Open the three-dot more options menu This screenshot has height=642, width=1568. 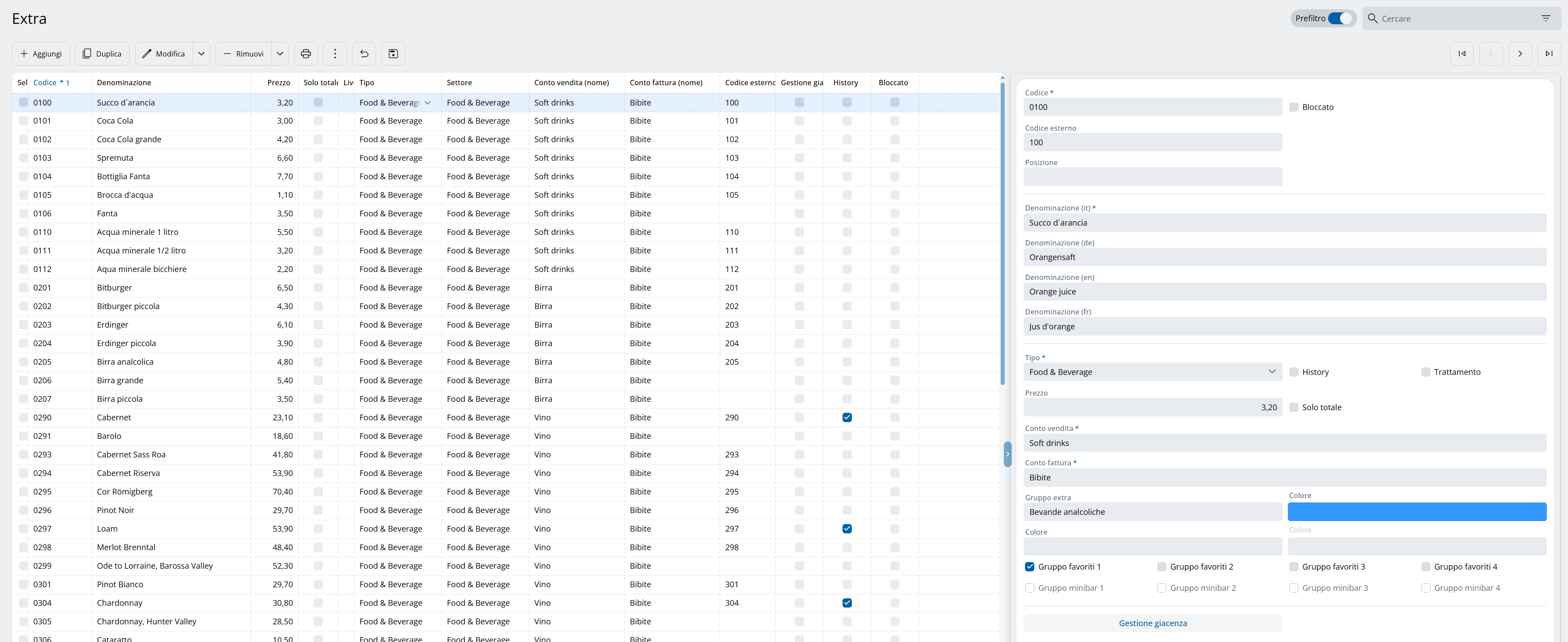coord(335,53)
